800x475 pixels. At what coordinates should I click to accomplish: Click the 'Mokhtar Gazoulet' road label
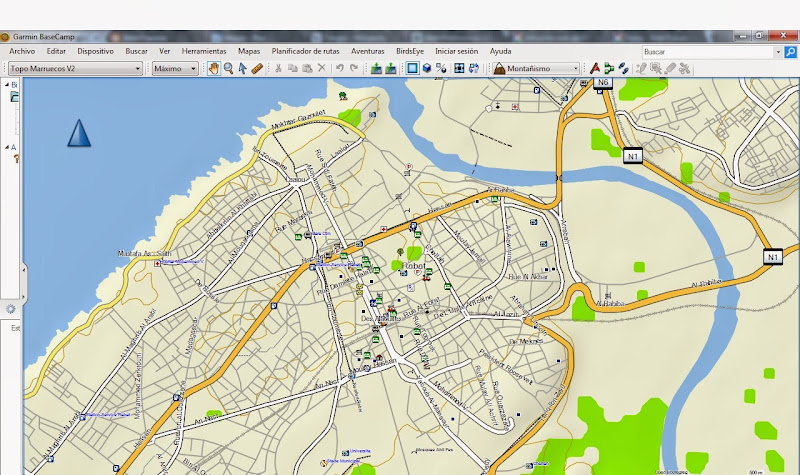pos(298,119)
